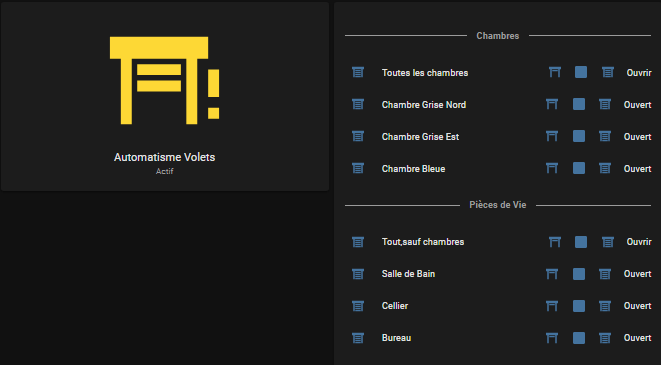Viewport: 661px width, 365px height.
Task: Close shutters for Tout,sauf chambres
Action: tap(608, 242)
